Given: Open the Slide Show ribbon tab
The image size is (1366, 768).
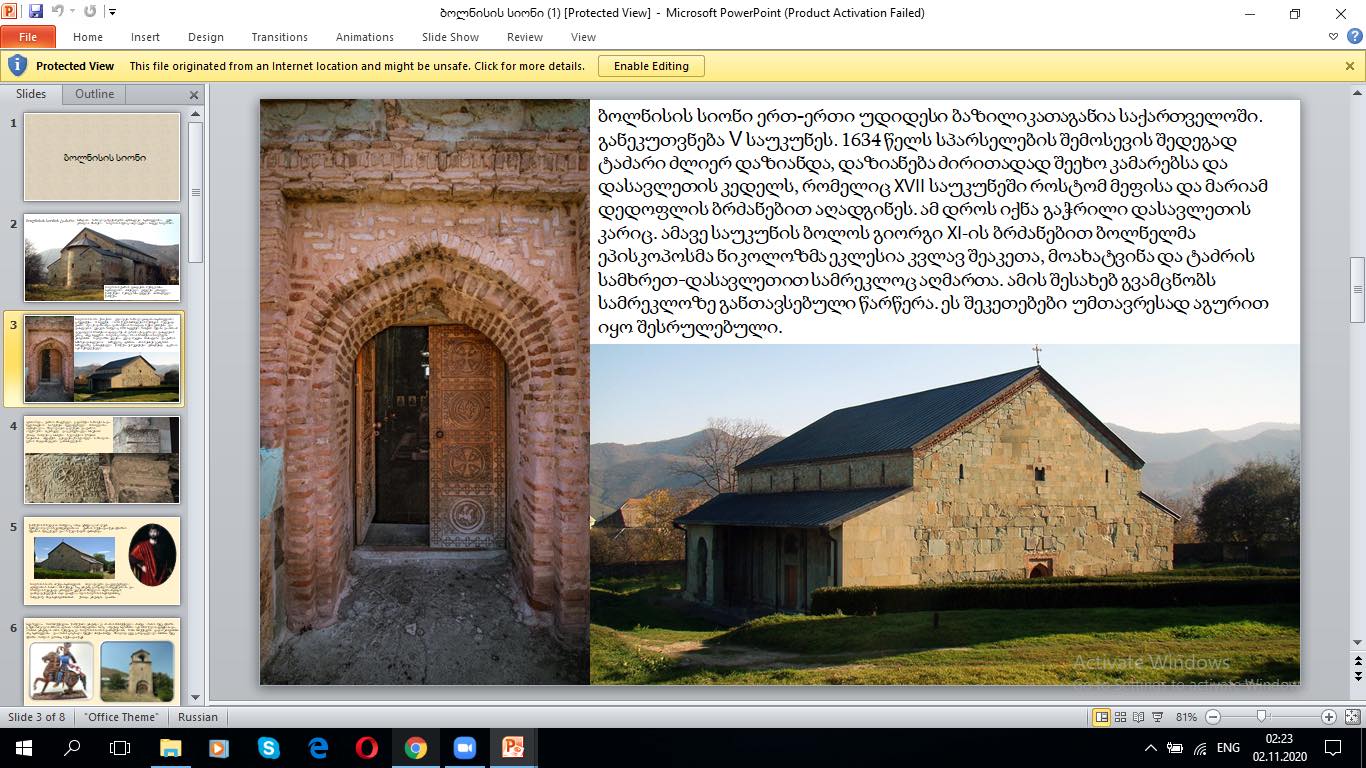Looking at the screenshot, I should tap(450, 37).
